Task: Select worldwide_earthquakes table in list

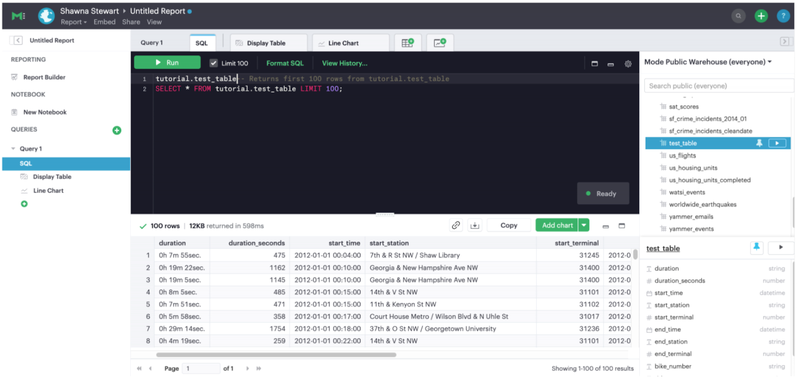Action: pos(703,205)
